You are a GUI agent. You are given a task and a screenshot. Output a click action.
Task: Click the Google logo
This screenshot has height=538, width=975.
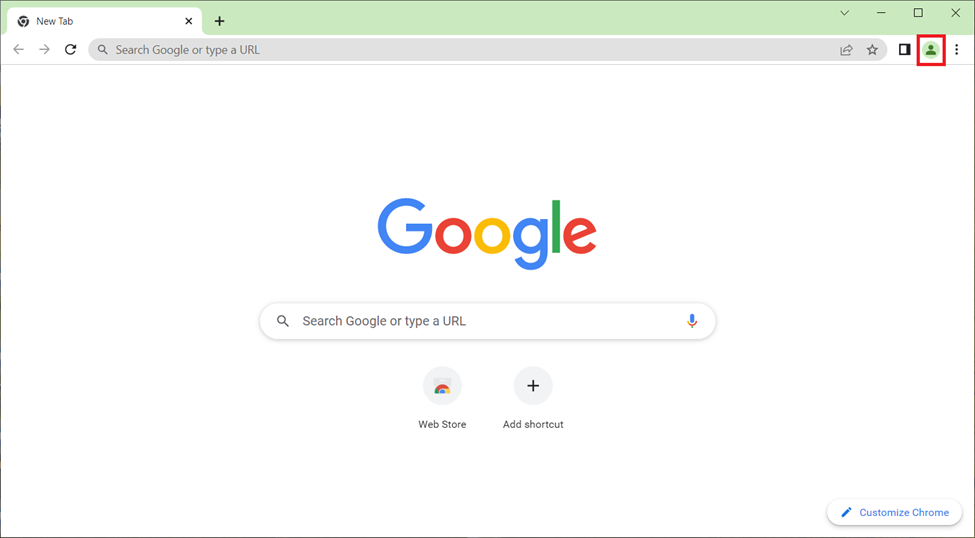coord(487,234)
